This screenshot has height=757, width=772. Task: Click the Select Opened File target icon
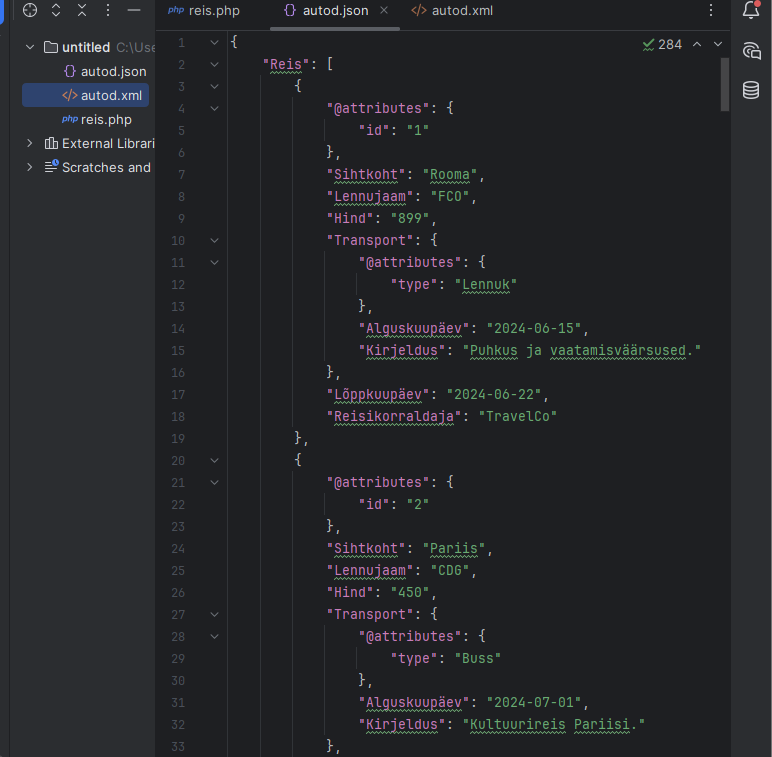pos(30,10)
